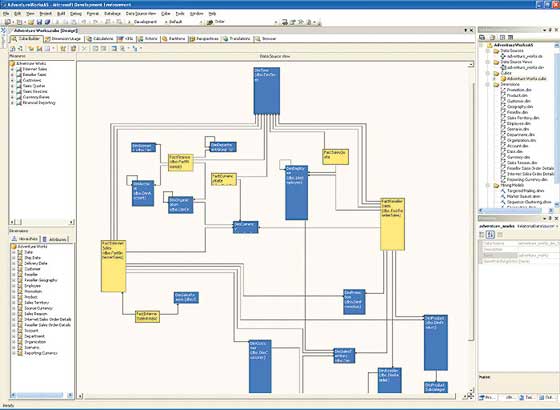Image resolution: width=560 pixels, height=410 pixels.
Task: Collapse the Mining Models folder
Action: 488,186
